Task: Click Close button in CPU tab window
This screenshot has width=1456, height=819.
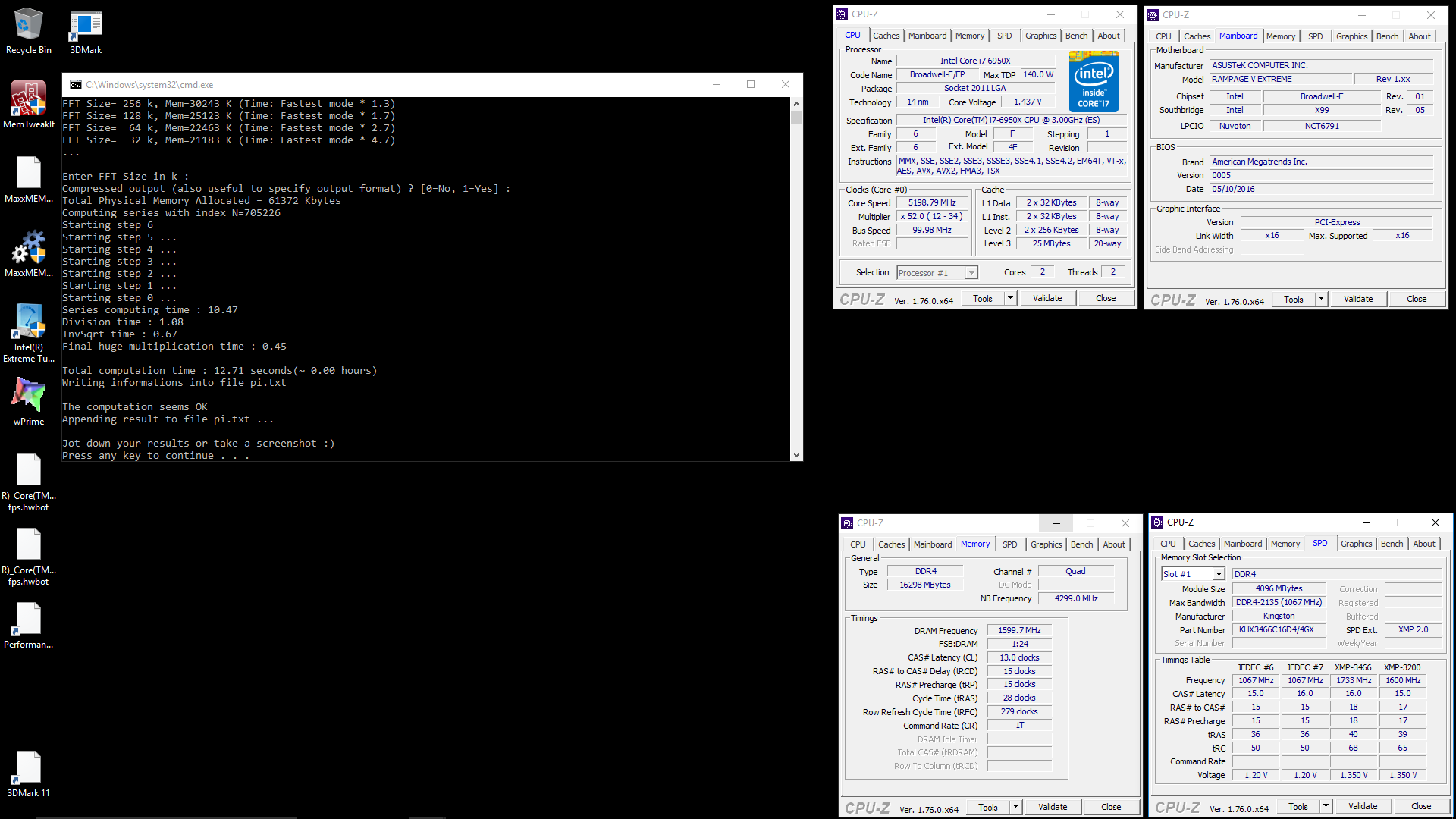Action: (x=1106, y=299)
